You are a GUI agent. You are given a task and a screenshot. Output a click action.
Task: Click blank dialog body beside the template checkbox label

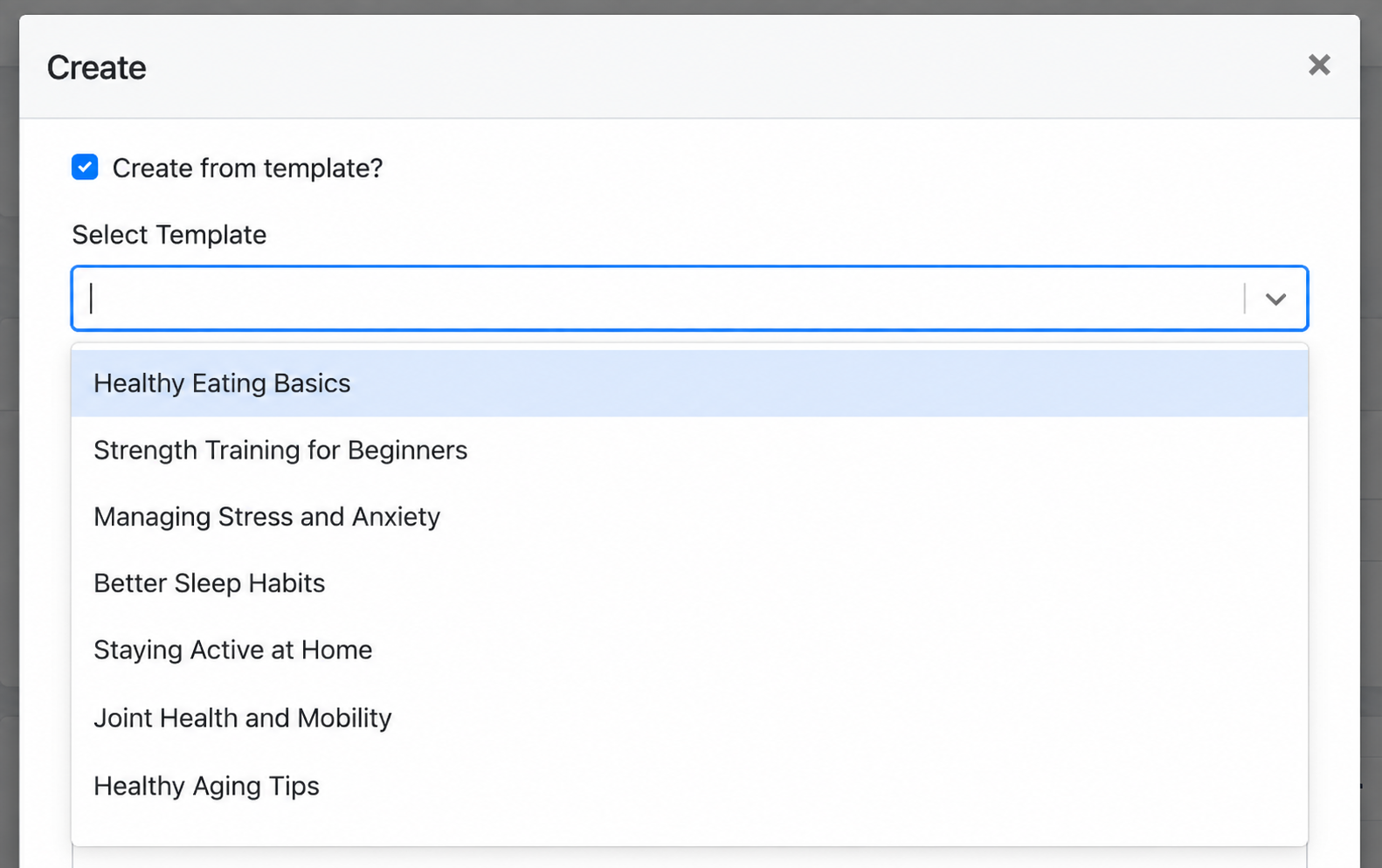click(830, 168)
